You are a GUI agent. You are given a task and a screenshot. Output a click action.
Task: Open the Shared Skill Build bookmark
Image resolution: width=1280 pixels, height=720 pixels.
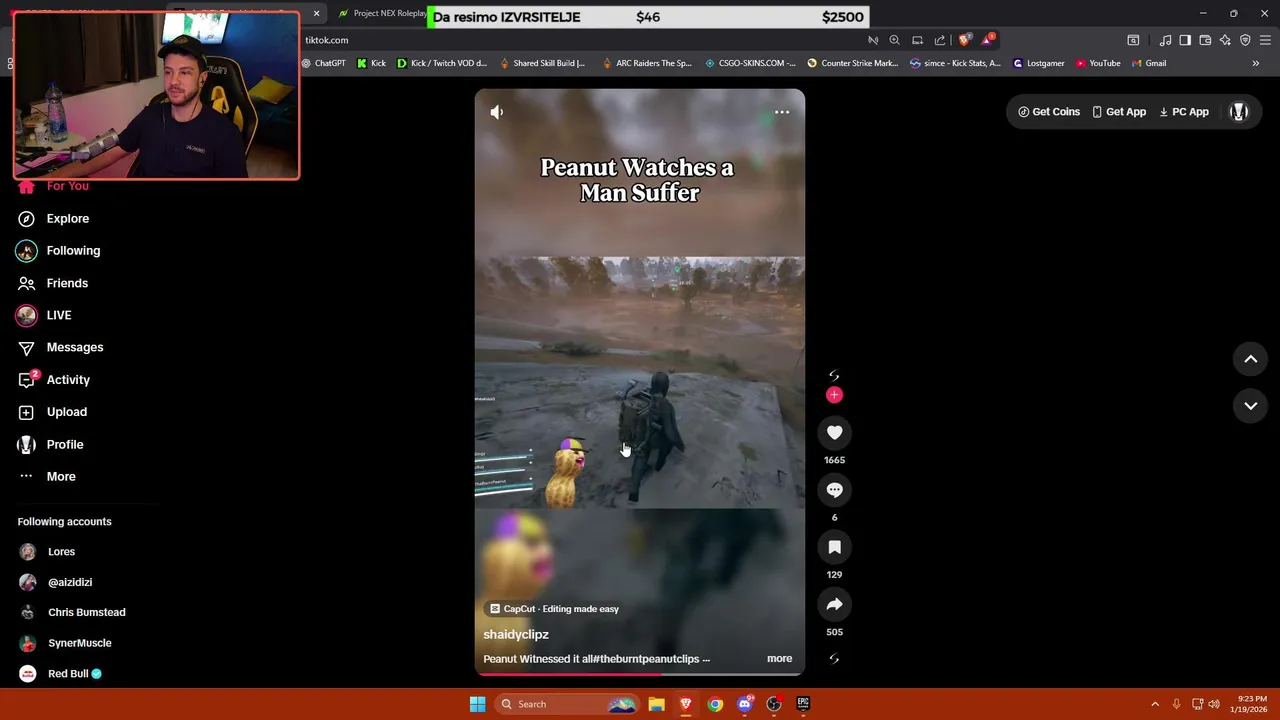[541, 63]
